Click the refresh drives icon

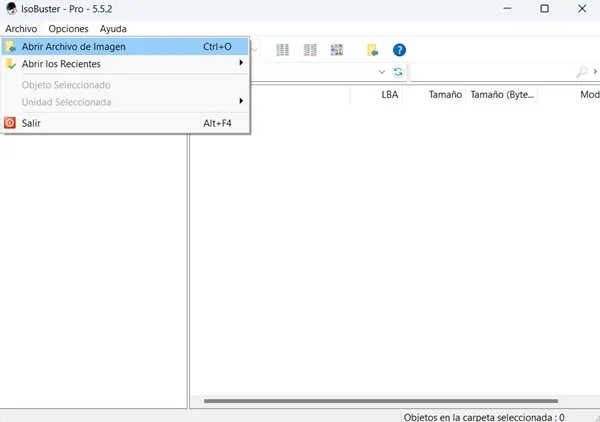[x=398, y=72]
